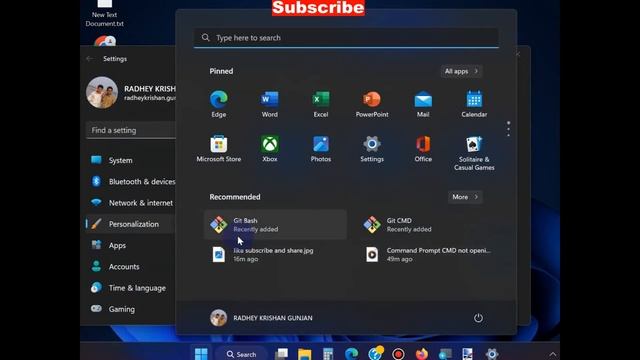Select Time & language in Settings
The image size is (640, 360).
point(131,288)
